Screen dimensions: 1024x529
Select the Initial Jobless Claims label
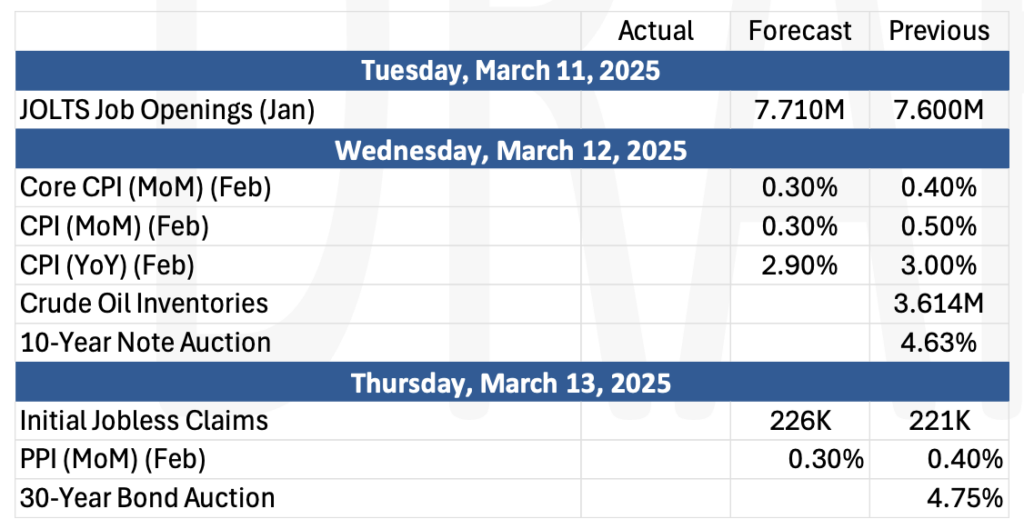tap(144, 421)
